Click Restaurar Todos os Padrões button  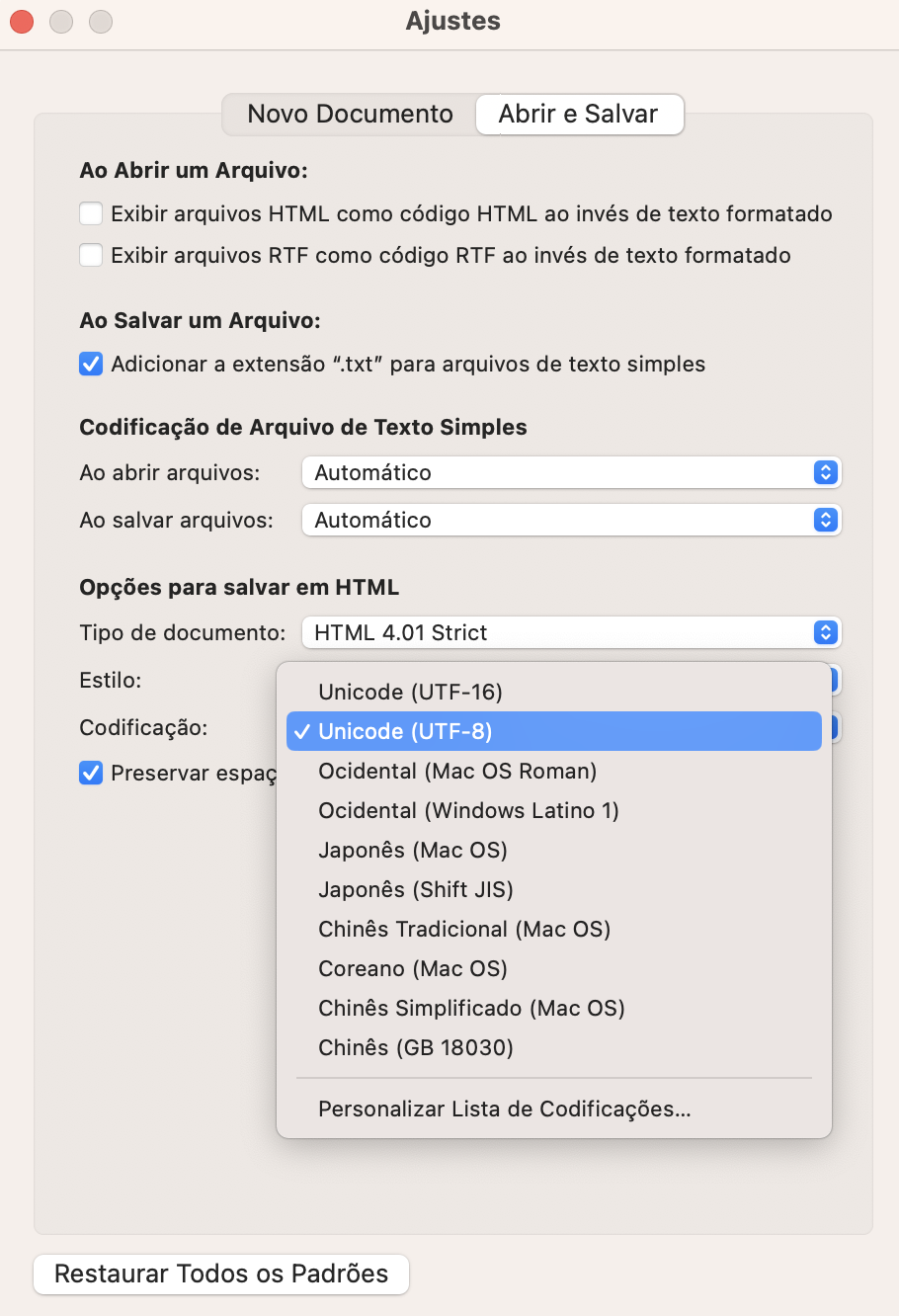pyautogui.click(x=221, y=1274)
